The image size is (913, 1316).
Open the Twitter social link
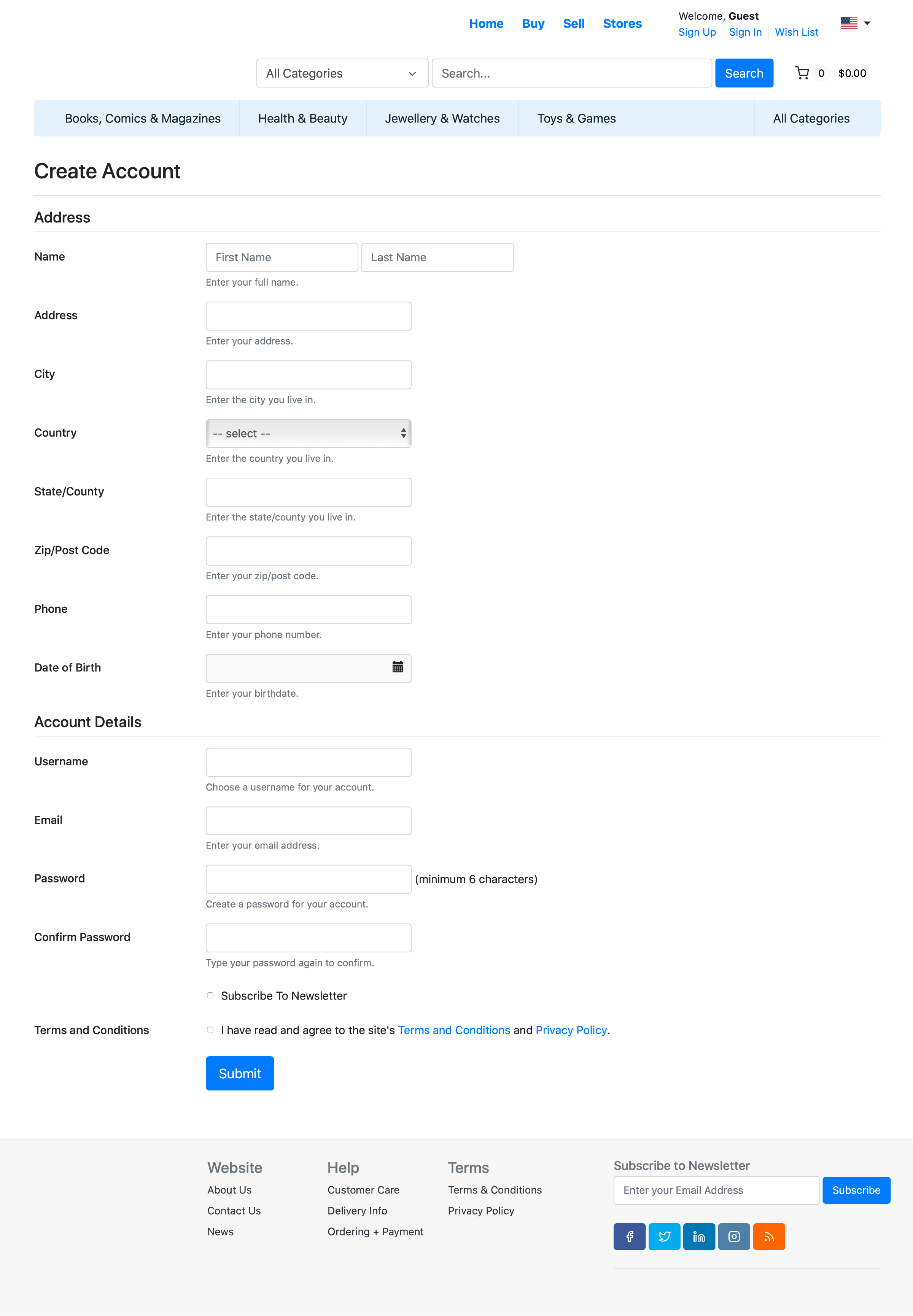coord(664,1237)
